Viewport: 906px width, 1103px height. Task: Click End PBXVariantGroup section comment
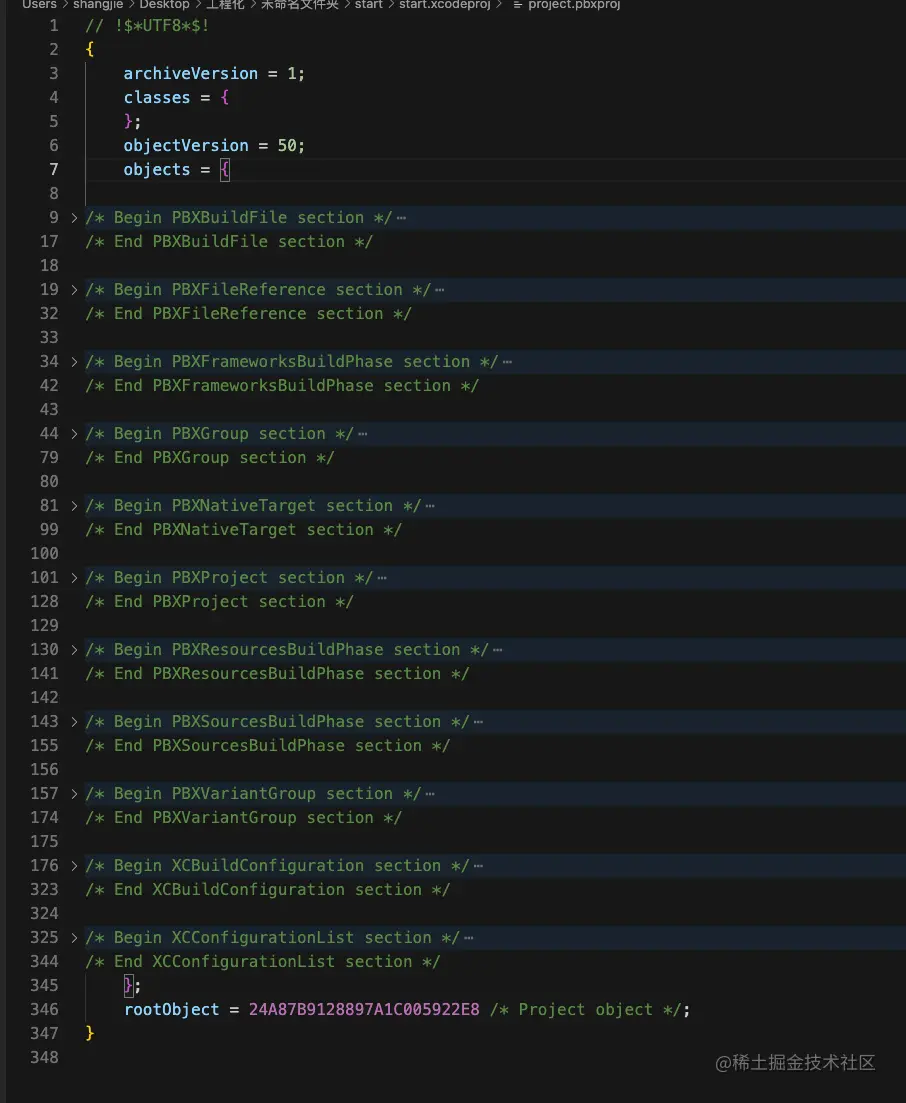click(x=243, y=818)
